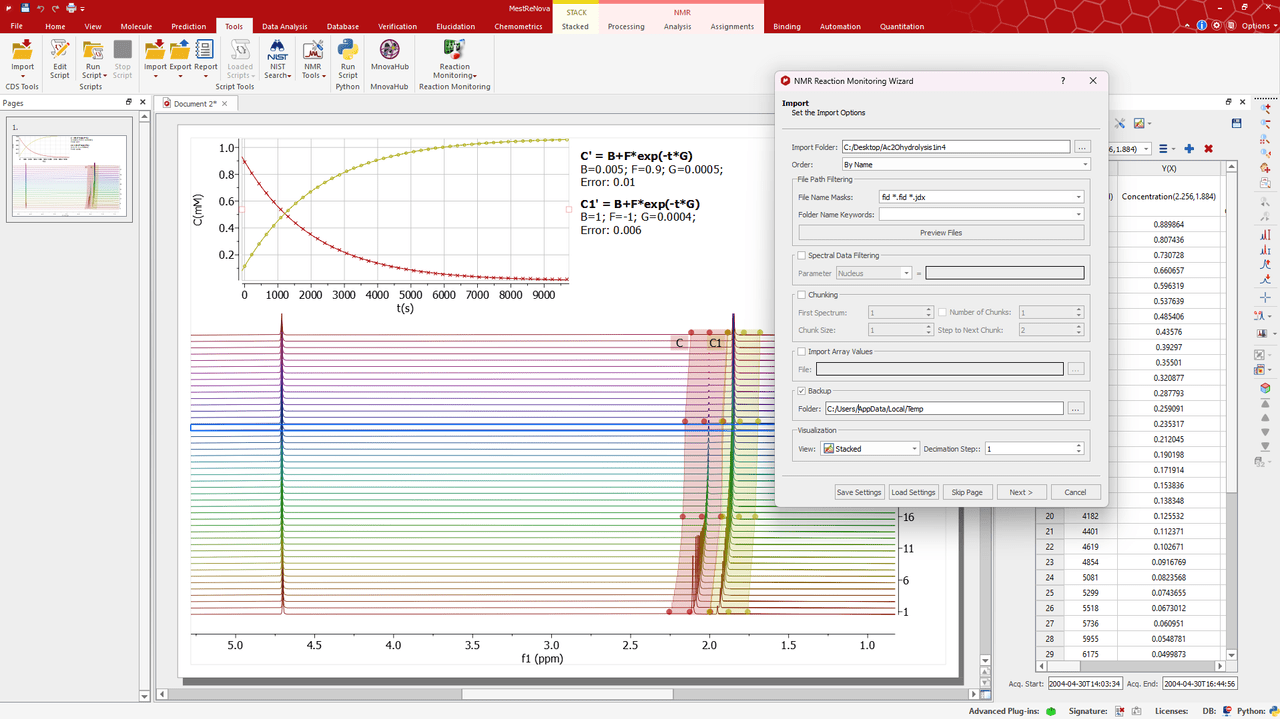Screen dimensions: 1280x719
Task: Click the Reaction Monitoring icon
Action: [x=454, y=50]
